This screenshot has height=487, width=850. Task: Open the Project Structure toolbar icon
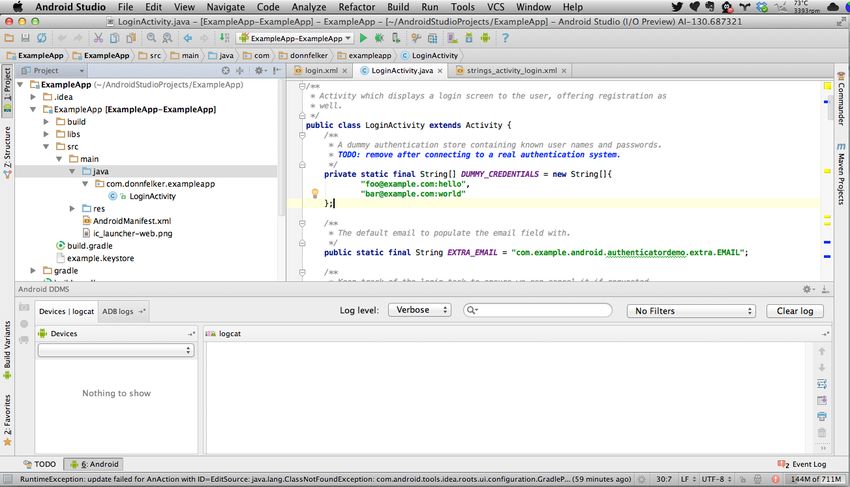(x=432, y=38)
